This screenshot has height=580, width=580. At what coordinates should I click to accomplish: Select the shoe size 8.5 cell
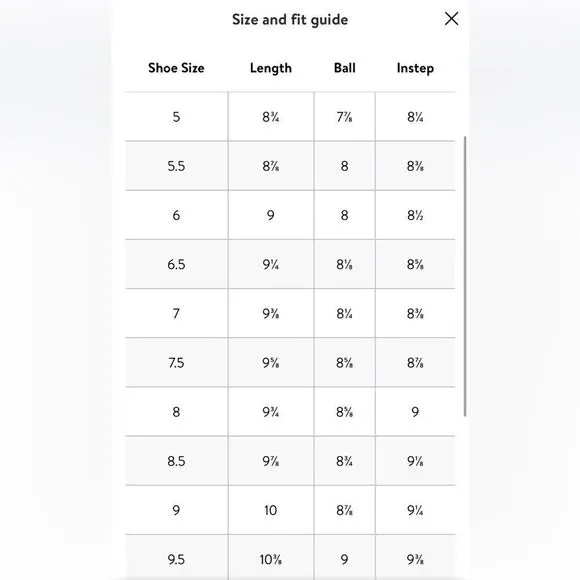[176, 461]
